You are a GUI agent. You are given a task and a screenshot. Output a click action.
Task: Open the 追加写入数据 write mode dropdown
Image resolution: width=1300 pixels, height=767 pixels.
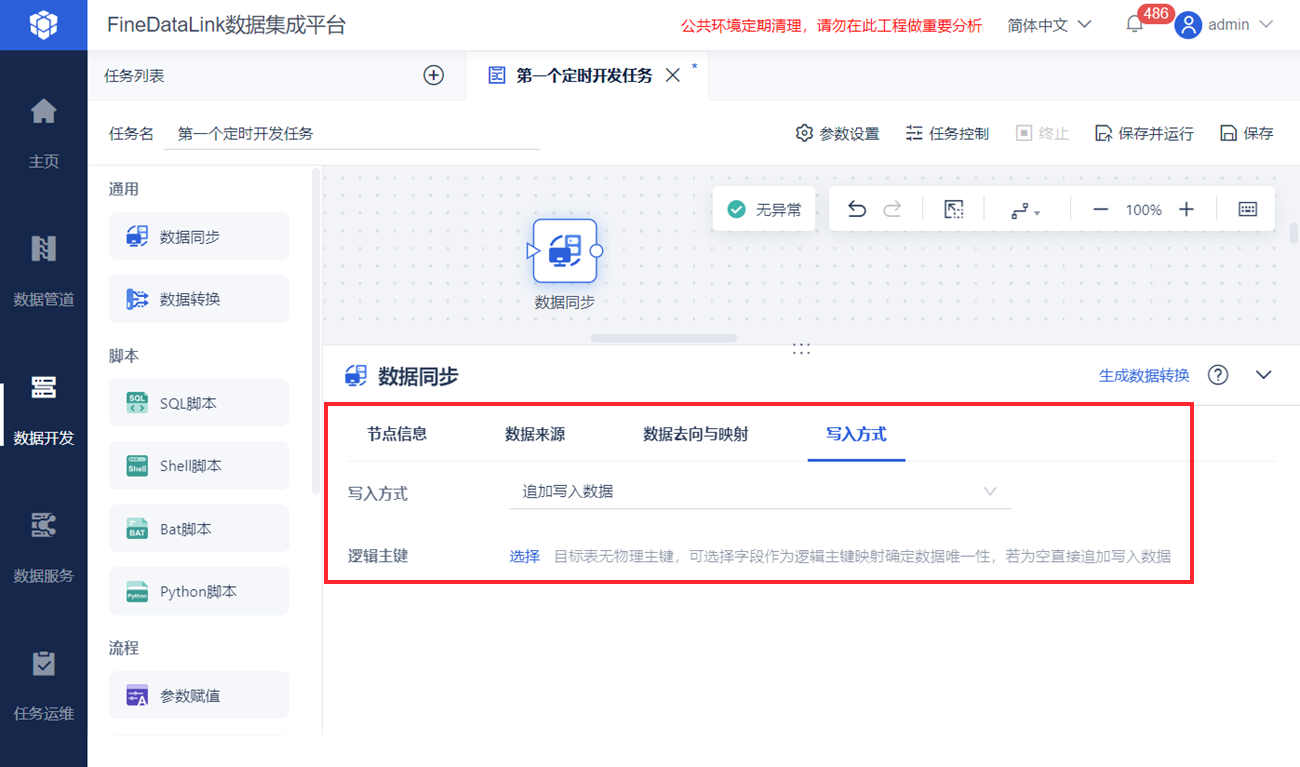(760, 491)
